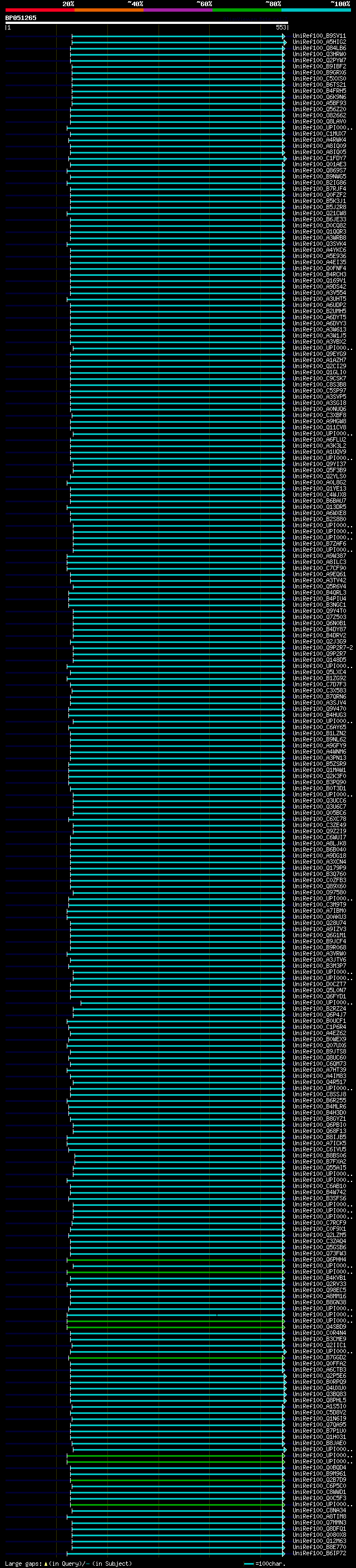This screenshot has height=1568, width=356.
Task: Click the purple ~60% identity color bar
Action: coord(177,10)
